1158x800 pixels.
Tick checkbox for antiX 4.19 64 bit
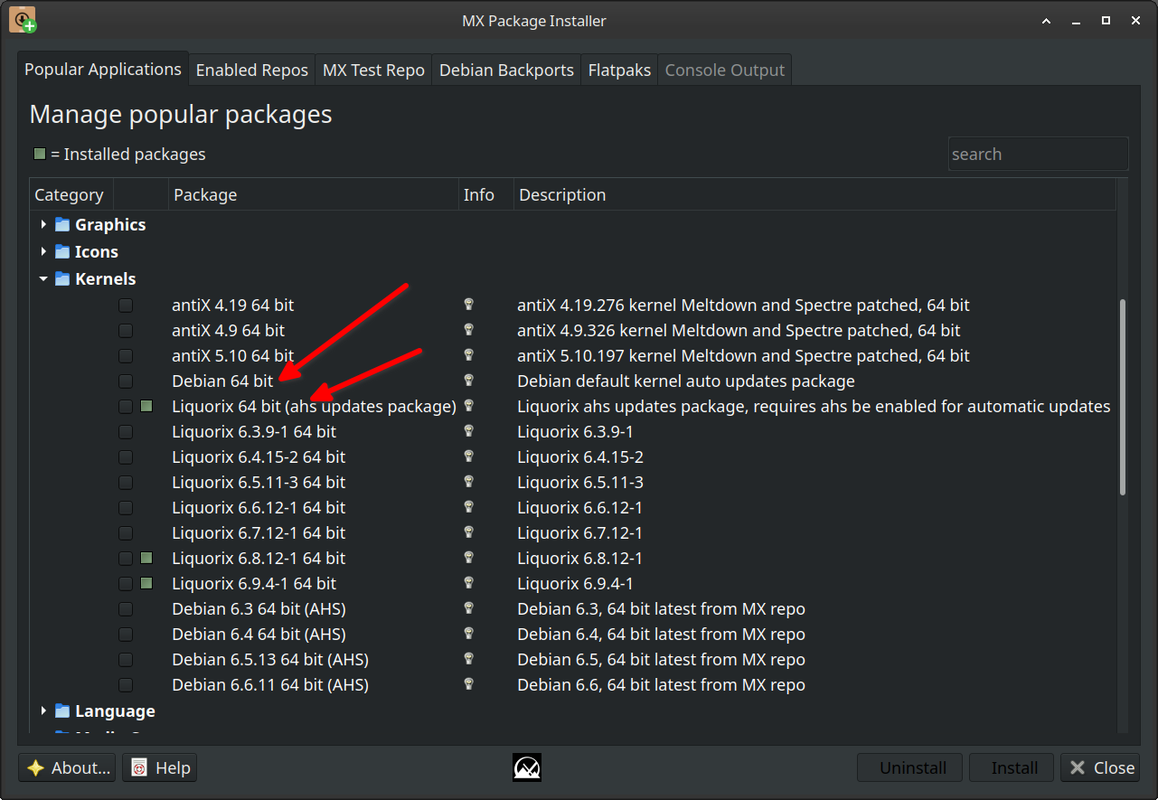click(126, 305)
